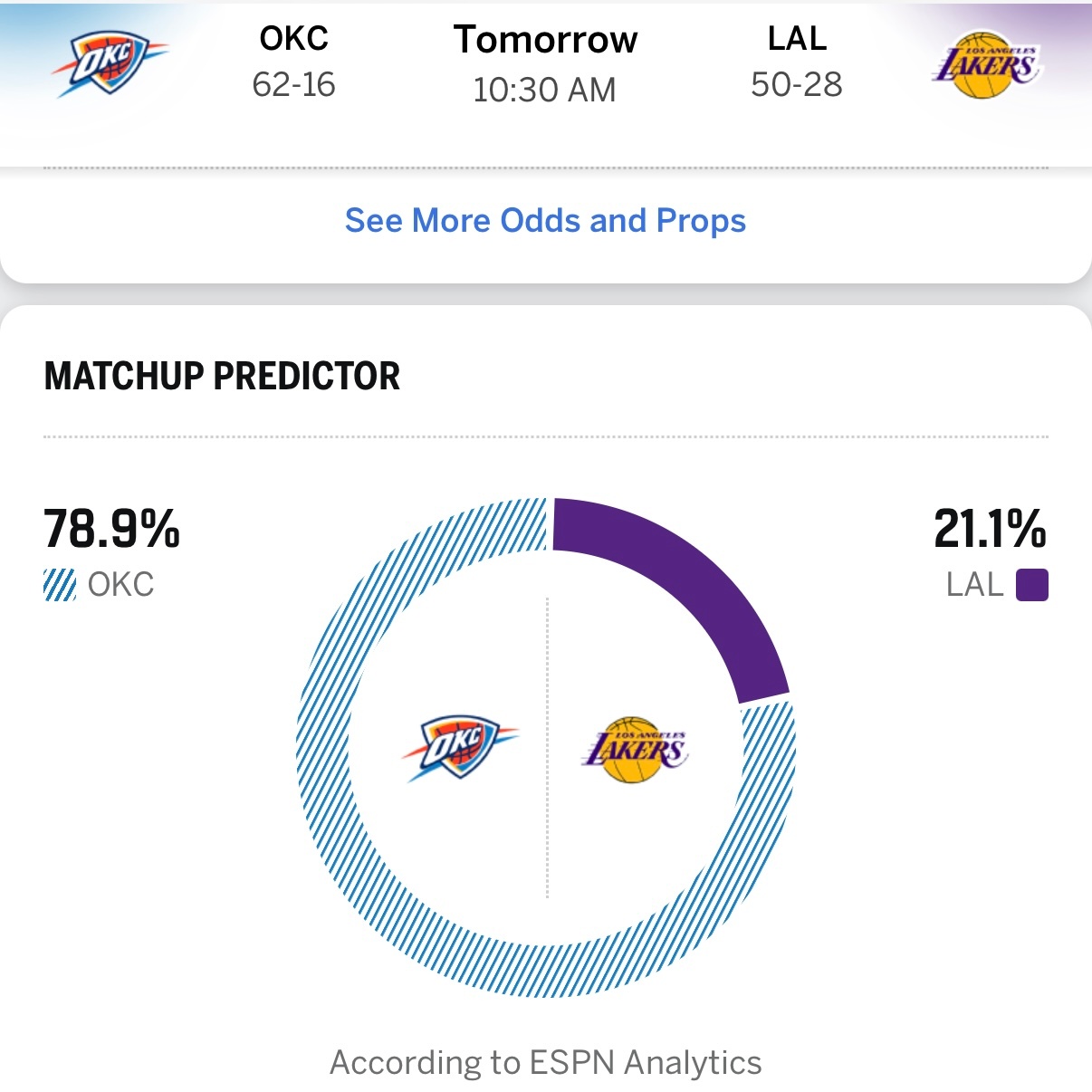1092x1092 pixels.
Task: Open See More Odds and Props
Action: pos(546,220)
